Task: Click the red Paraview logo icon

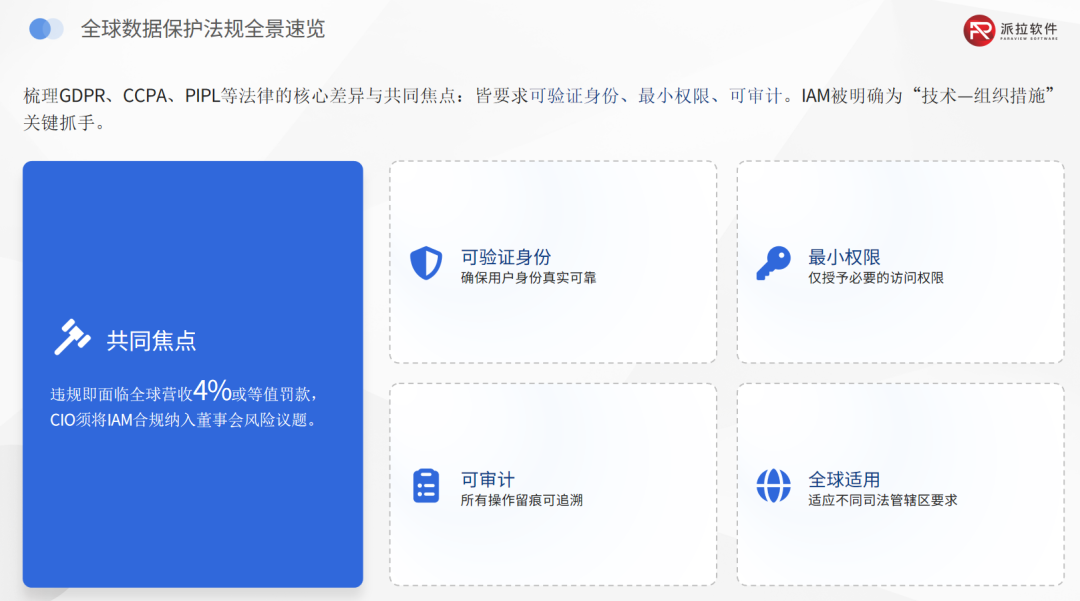Action: pos(979,30)
